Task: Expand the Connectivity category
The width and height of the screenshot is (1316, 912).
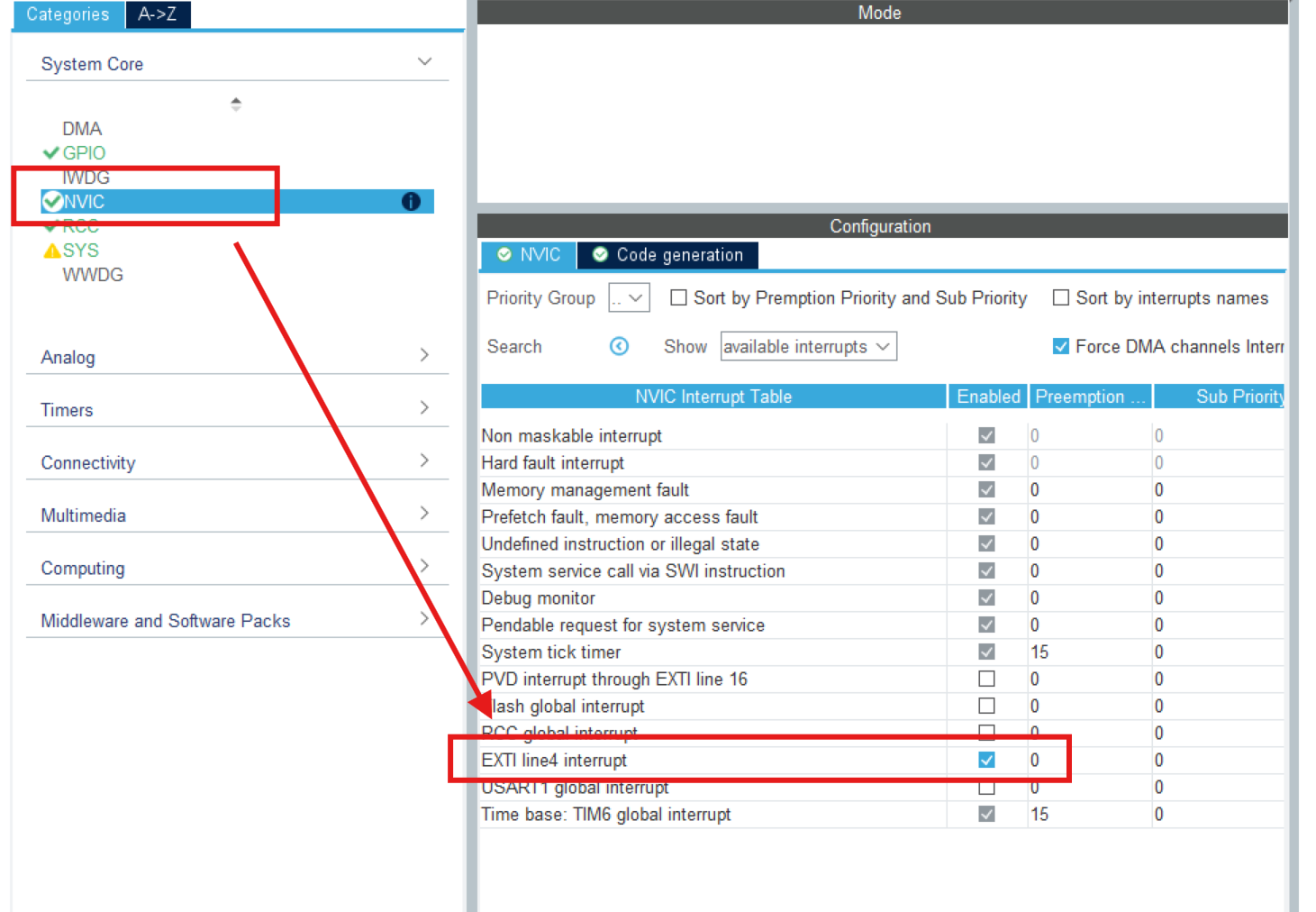Action: (x=424, y=461)
